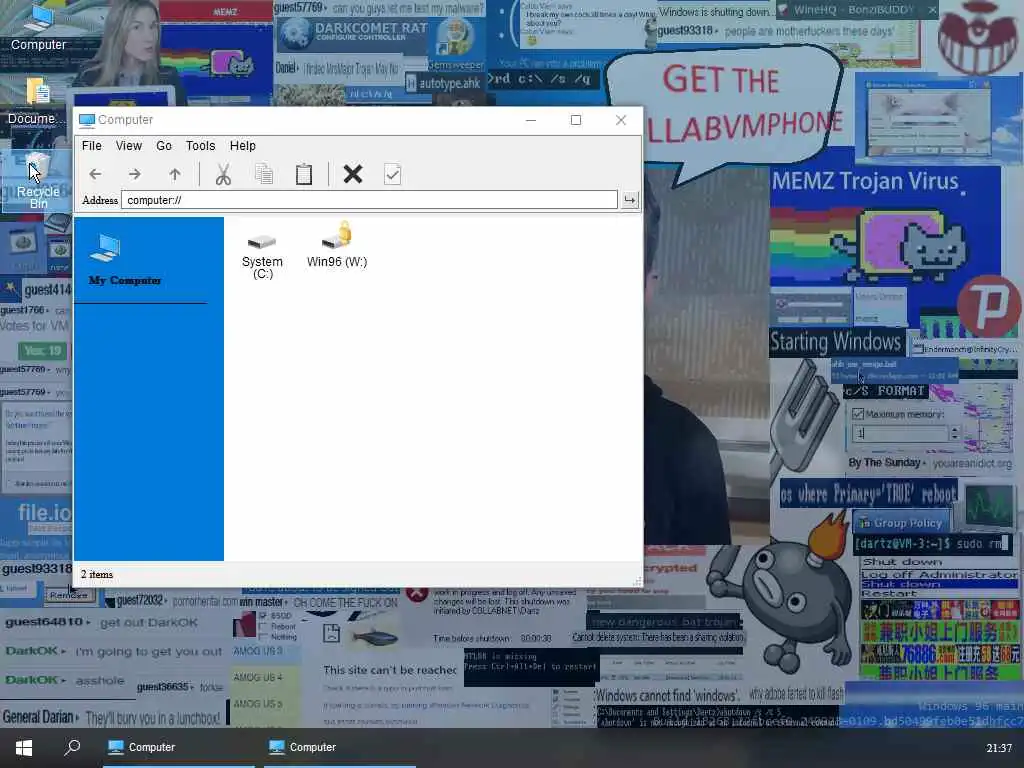Switch to first Computer taskbar window

179,747
